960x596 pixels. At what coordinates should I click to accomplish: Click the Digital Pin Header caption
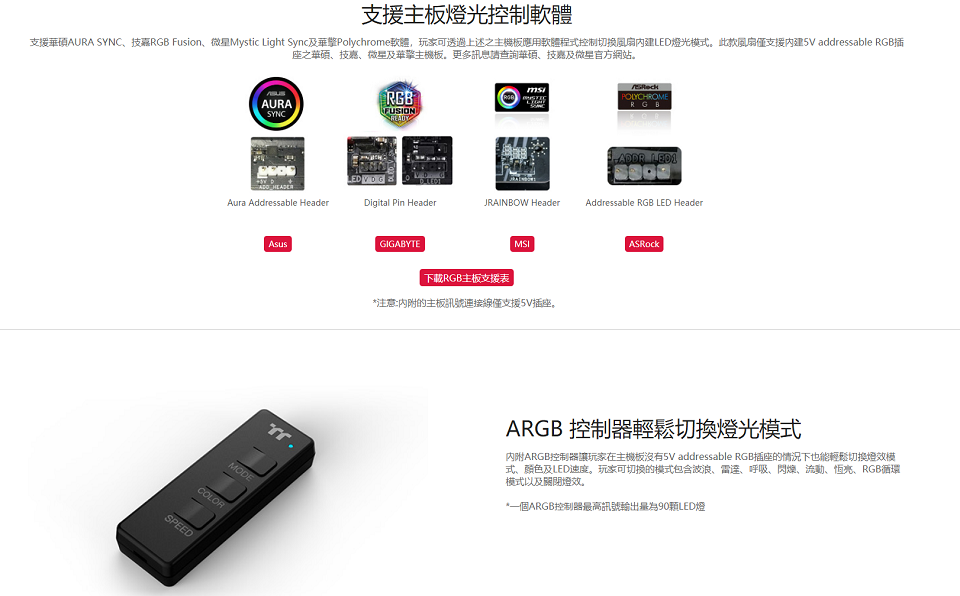[x=400, y=203]
